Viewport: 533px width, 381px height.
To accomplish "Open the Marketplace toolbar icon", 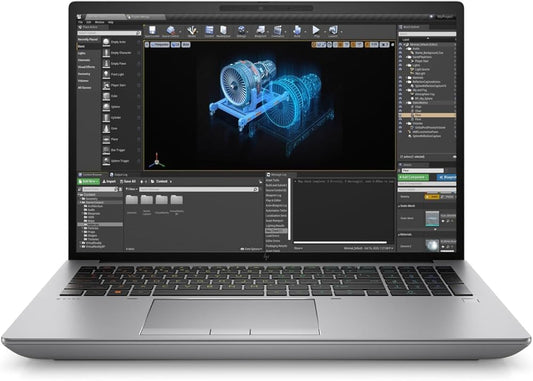I will pos(223,30).
